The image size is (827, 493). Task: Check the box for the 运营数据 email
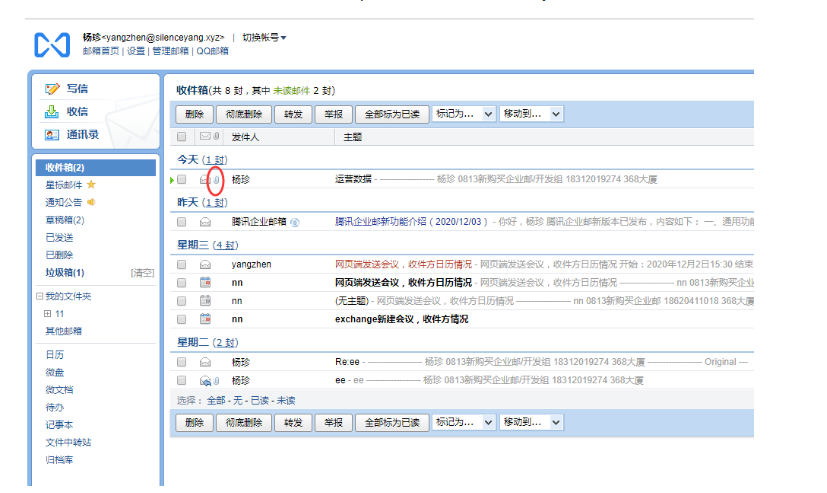point(181,180)
